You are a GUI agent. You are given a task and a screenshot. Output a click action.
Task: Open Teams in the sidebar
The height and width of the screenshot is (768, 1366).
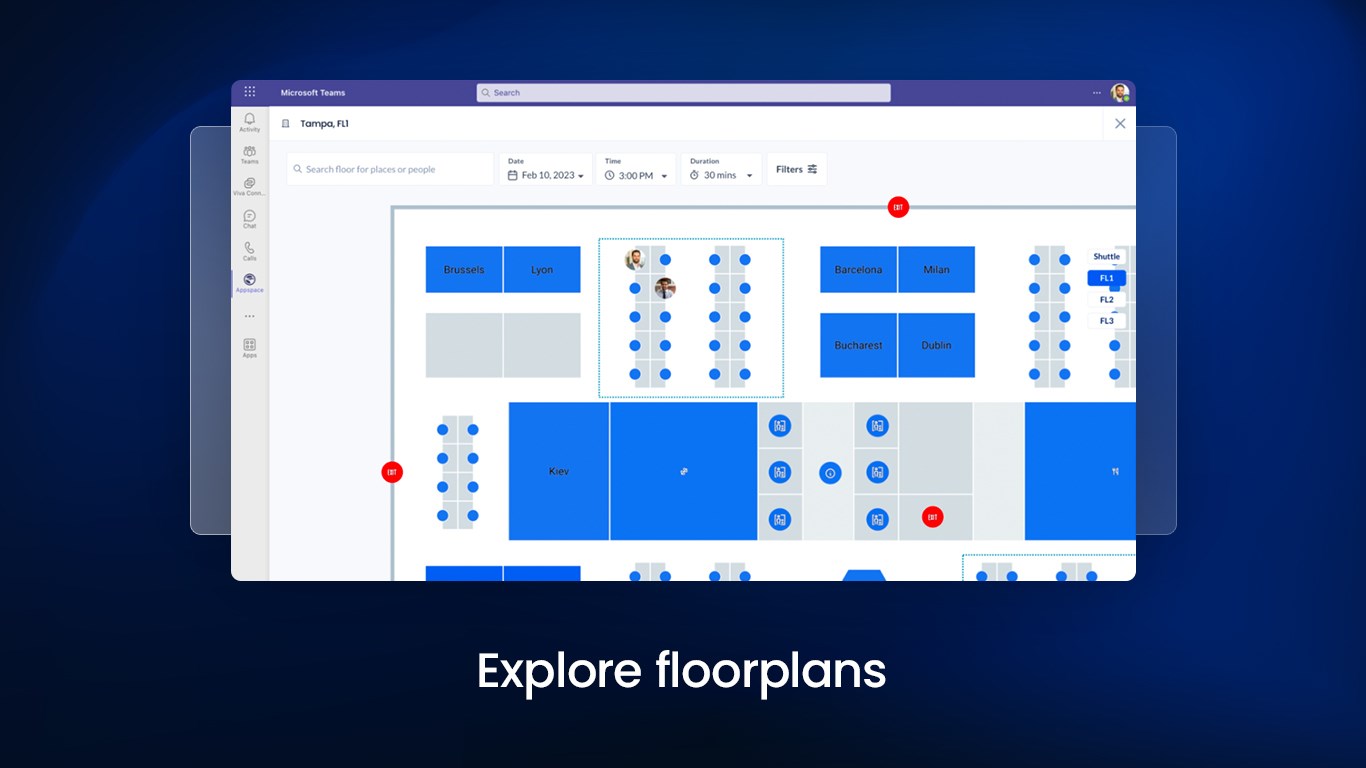click(x=250, y=154)
